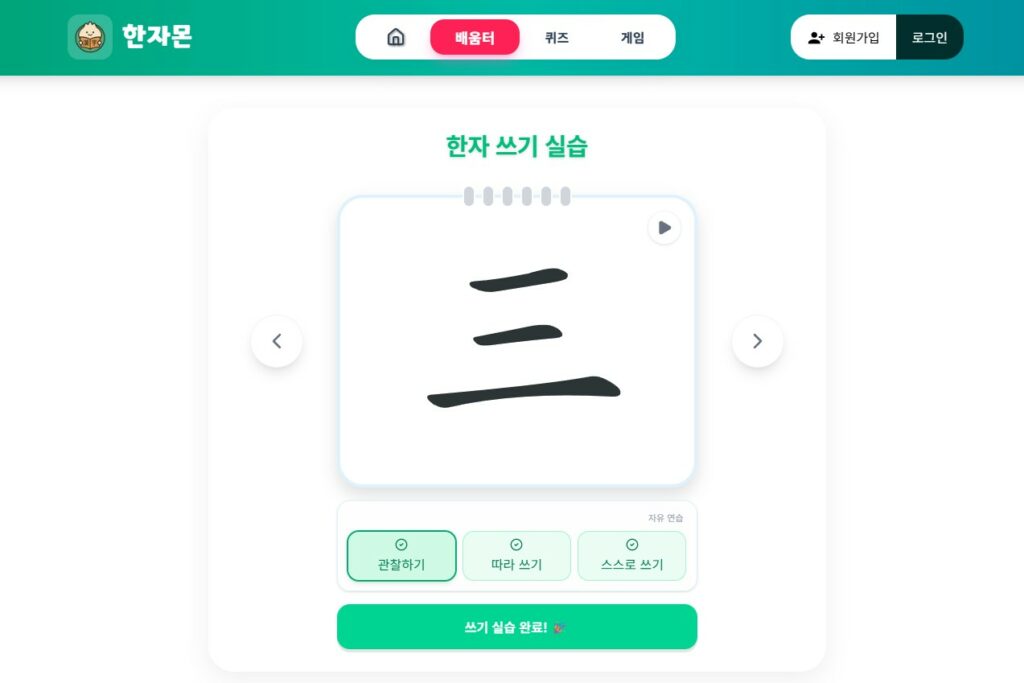
Task: Switch to 따라 쓰기 mode
Action: click(x=517, y=556)
